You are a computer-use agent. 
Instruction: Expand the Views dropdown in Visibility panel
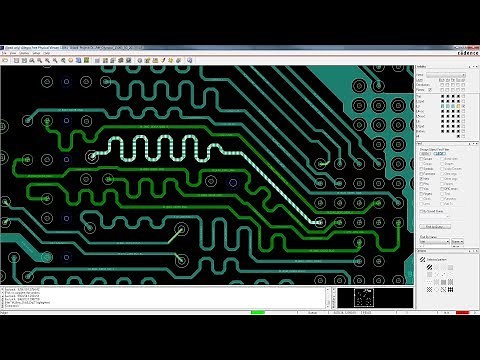[446, 75]
